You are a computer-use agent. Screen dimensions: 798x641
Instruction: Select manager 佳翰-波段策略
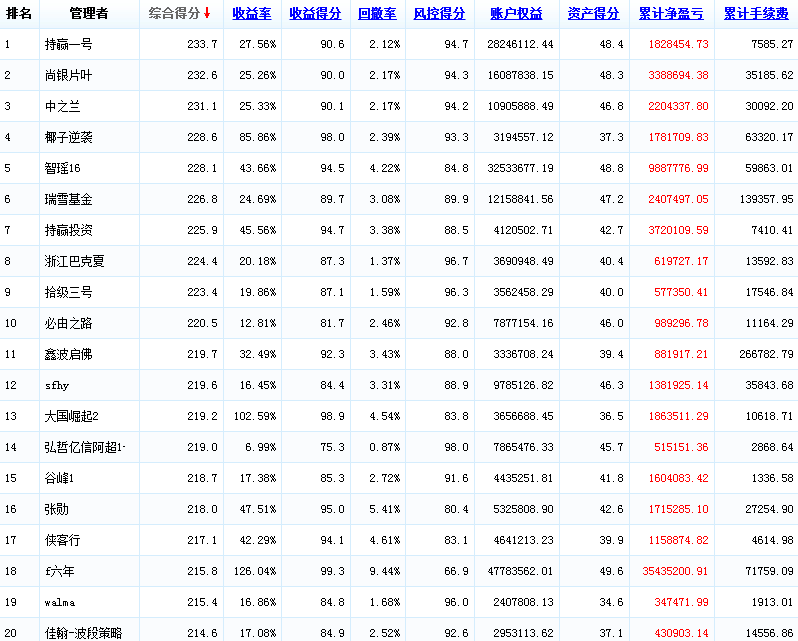pos(84,633)
